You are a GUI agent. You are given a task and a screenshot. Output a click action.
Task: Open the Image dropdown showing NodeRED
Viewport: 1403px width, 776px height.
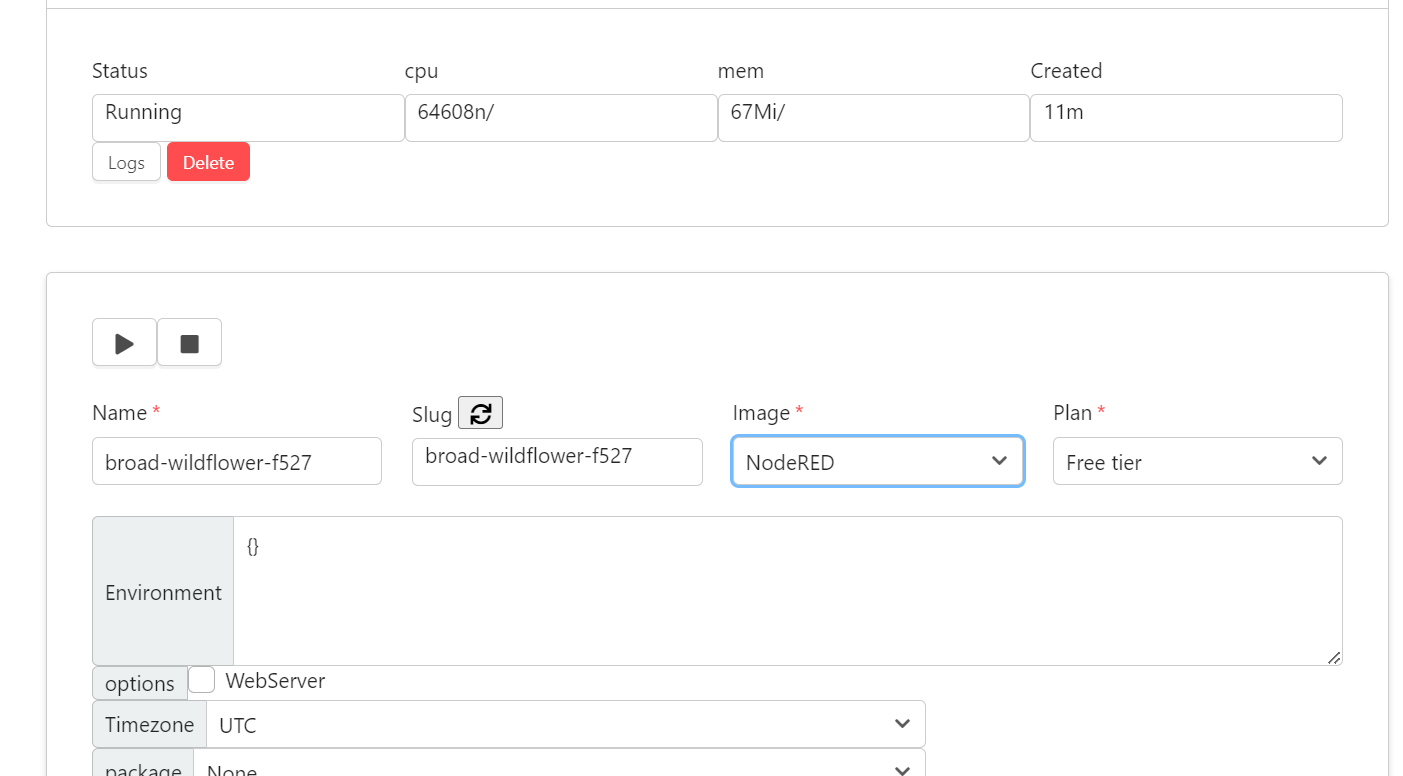tap(877, 462)
